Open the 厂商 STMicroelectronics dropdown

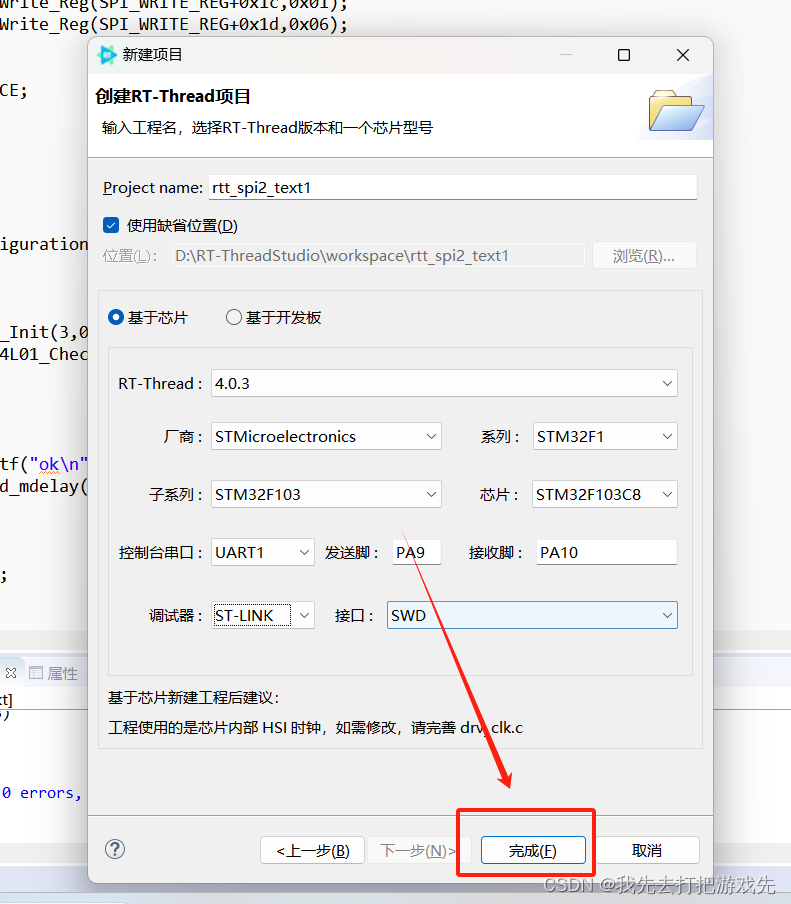(x=326, y=436)
